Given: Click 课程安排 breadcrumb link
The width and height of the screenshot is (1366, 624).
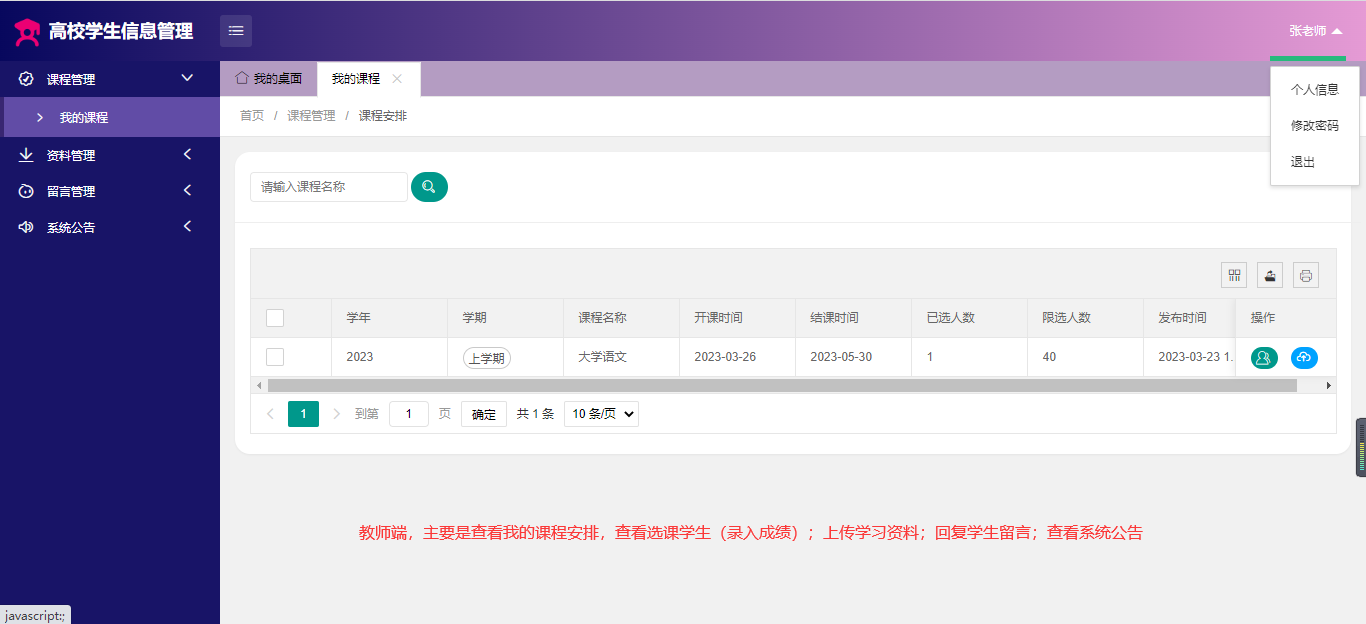Looking at the screenshot, I should pos(383,116).
